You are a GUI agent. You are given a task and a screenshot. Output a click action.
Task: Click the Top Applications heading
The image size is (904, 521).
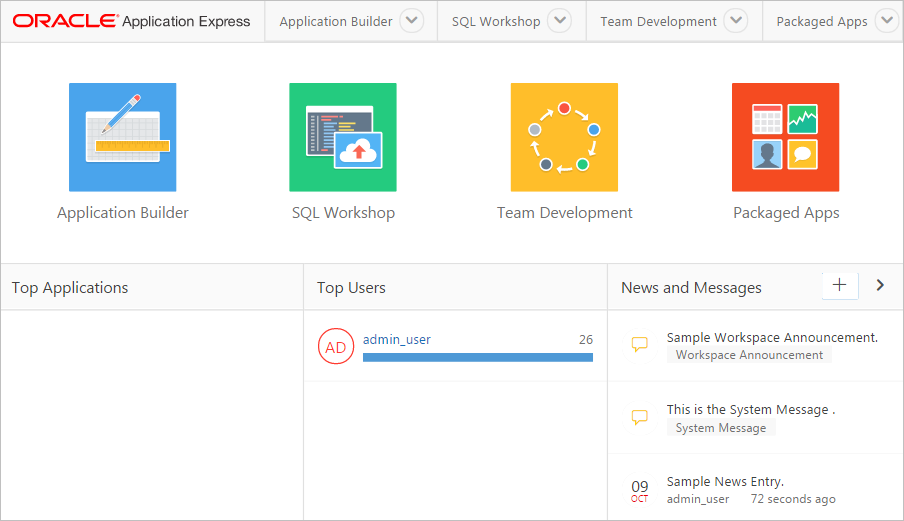coord(70,288)
